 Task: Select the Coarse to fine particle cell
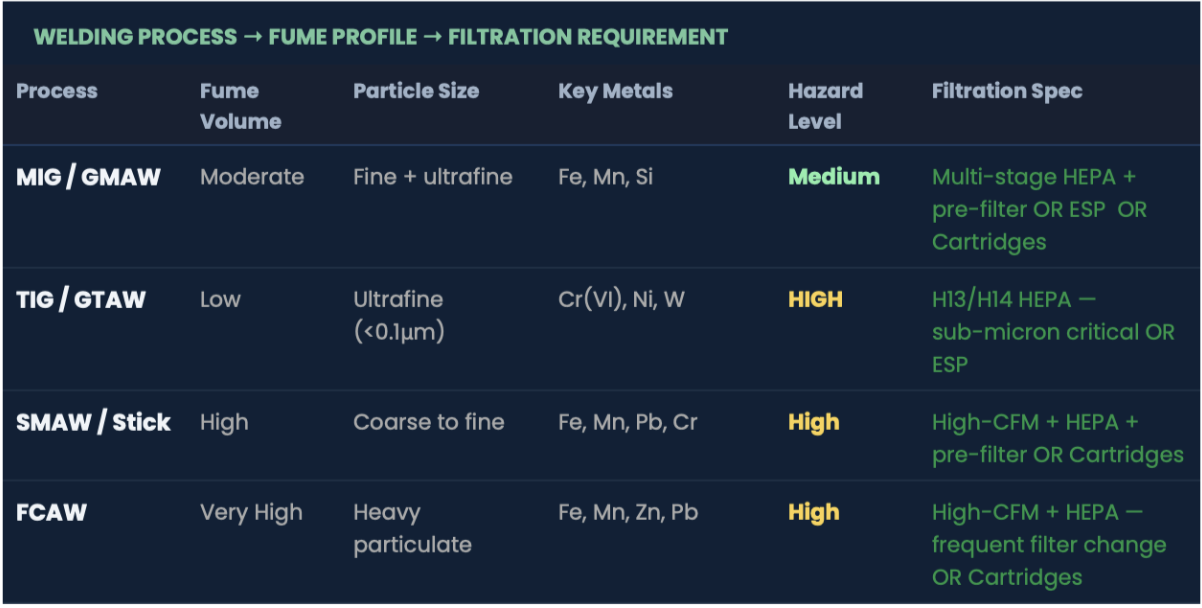pyautogui.click(x=429, y=422)
